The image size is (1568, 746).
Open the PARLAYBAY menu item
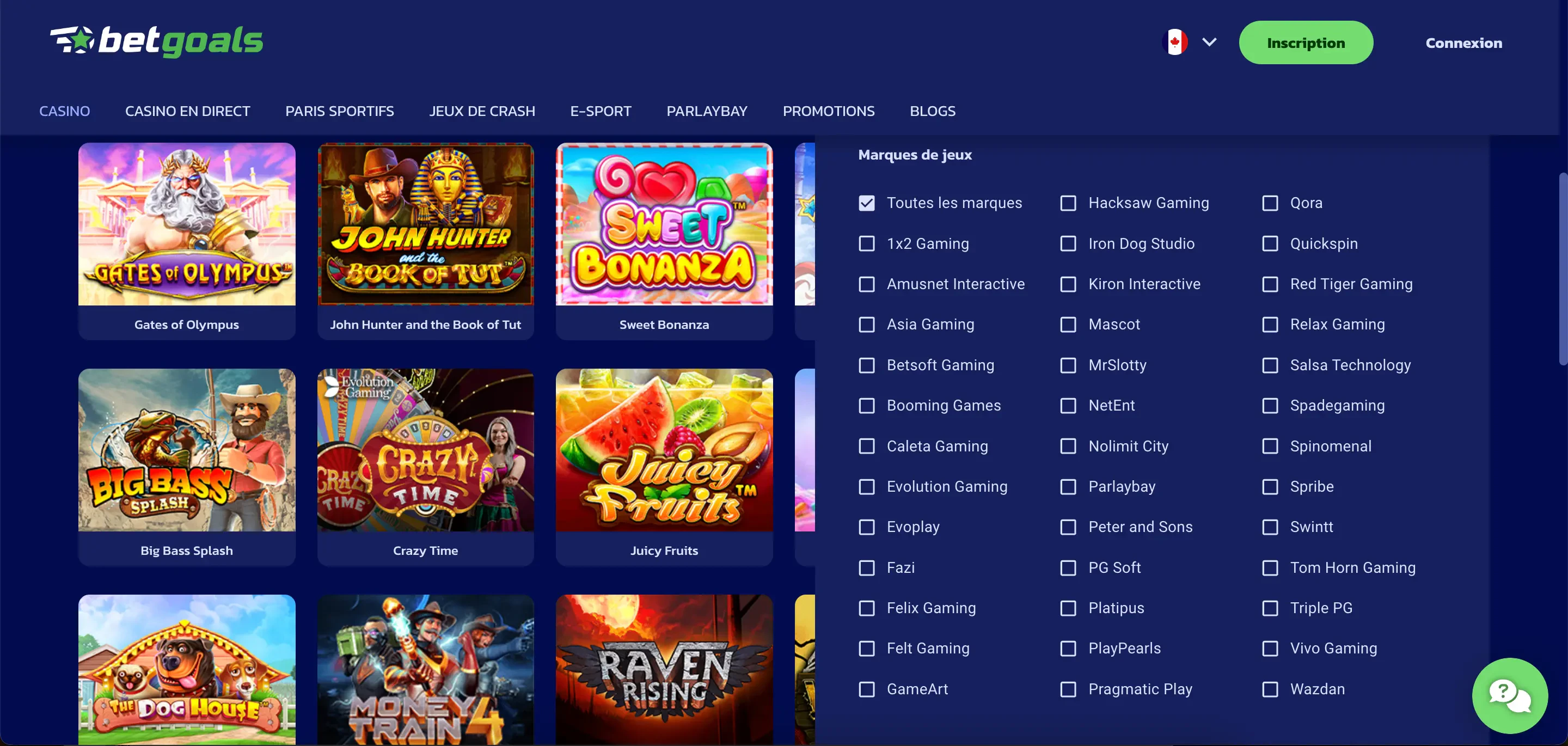[707, 111]
